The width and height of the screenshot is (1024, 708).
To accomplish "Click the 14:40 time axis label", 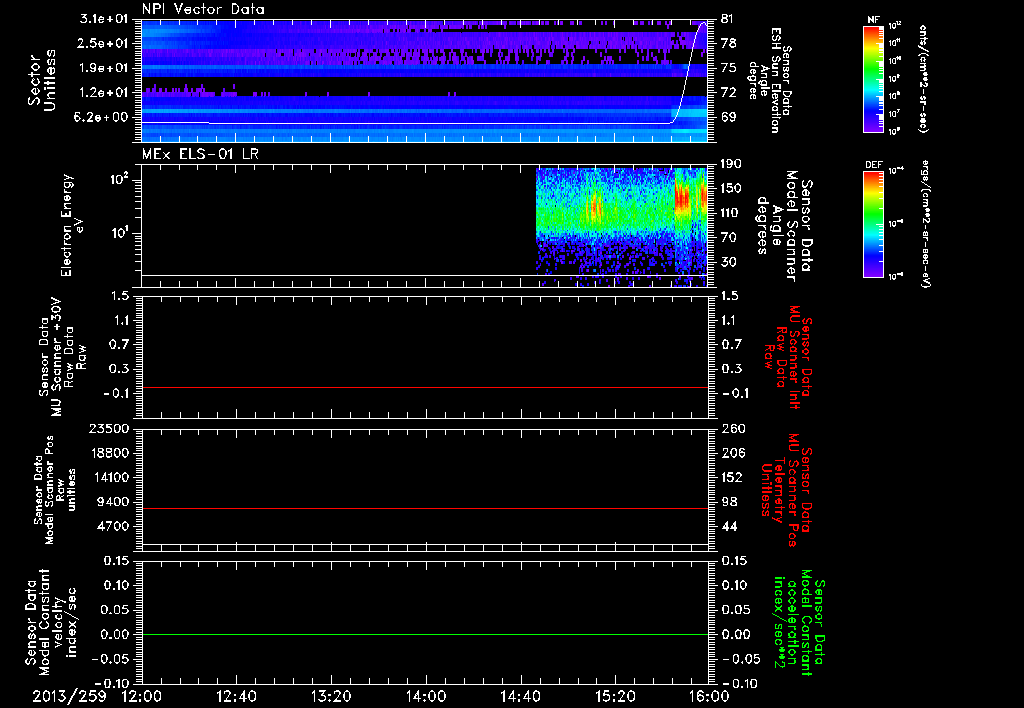I will tap(520, 696).
